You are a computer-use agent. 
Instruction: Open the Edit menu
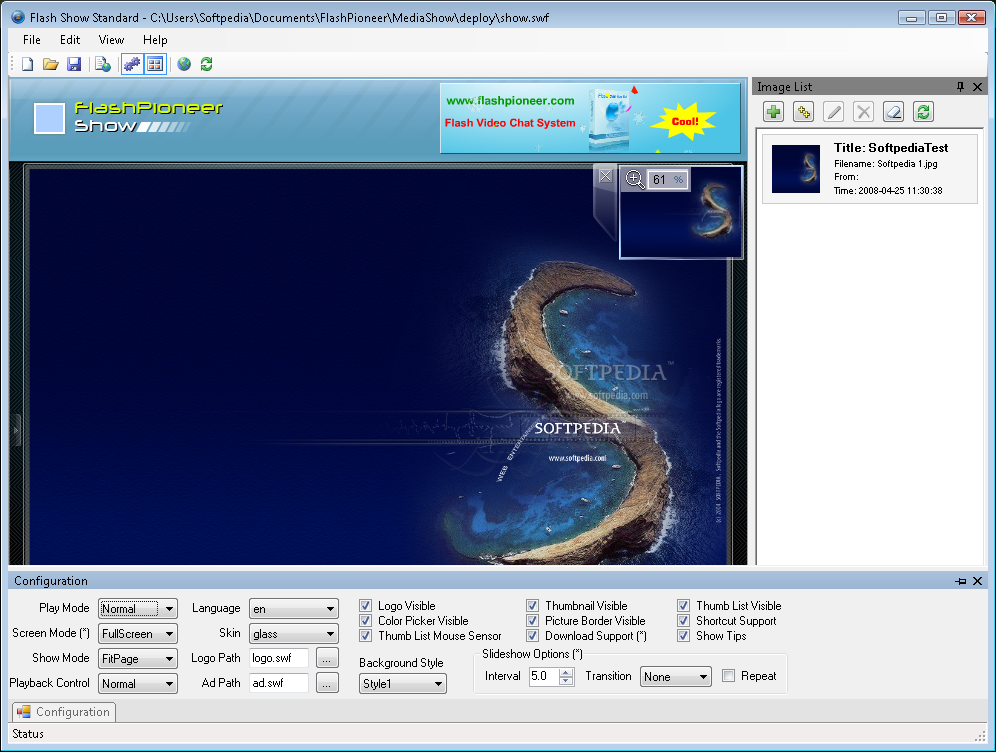click(70, 40)
